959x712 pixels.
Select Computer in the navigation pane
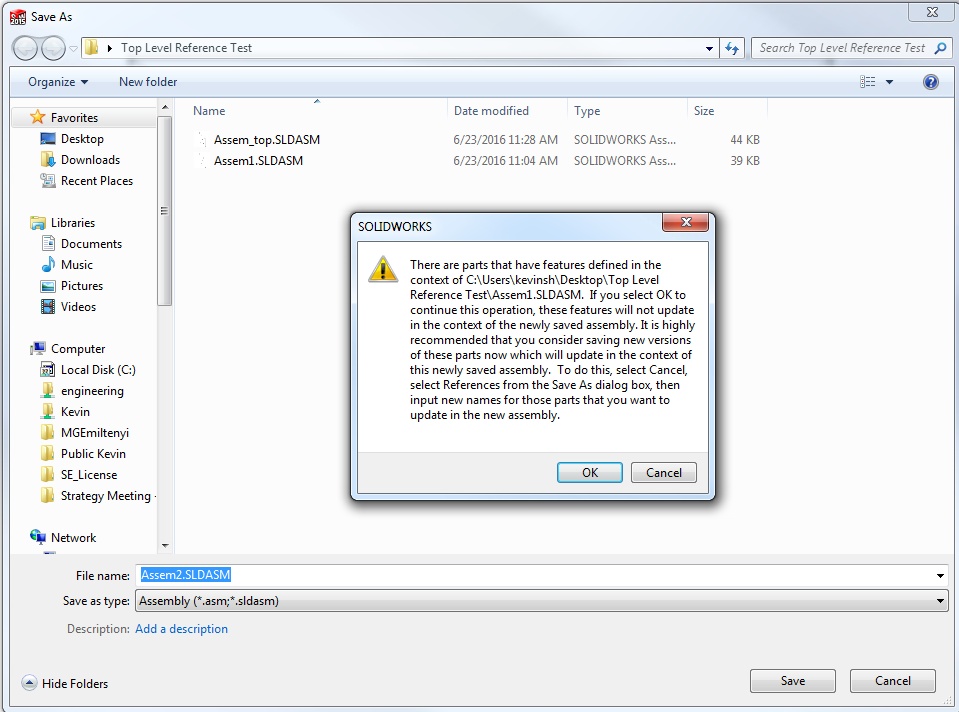78,349
